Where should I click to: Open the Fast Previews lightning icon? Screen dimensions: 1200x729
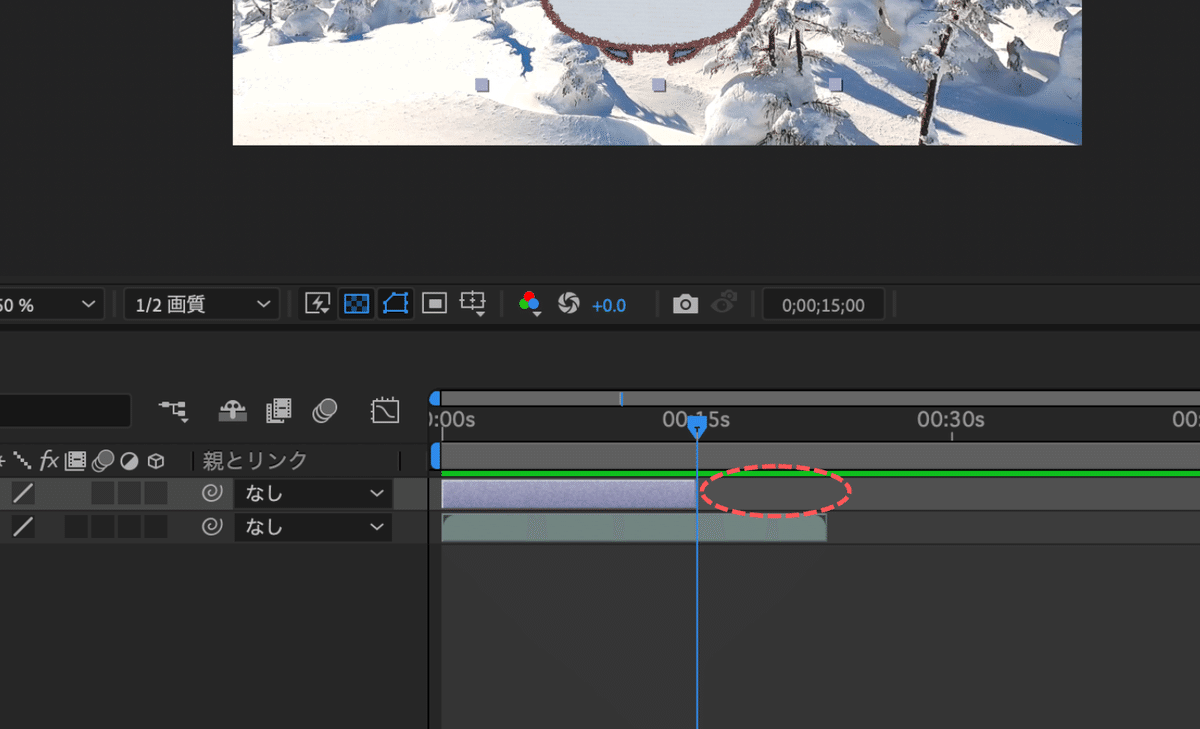pyautogui.click(x=318, y=304)
